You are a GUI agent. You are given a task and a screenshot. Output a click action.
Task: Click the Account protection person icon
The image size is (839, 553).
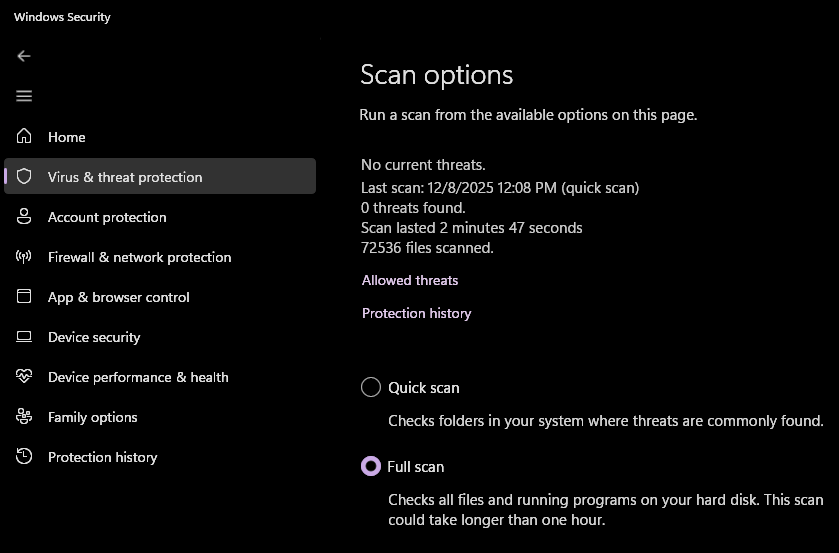point(25,217)
